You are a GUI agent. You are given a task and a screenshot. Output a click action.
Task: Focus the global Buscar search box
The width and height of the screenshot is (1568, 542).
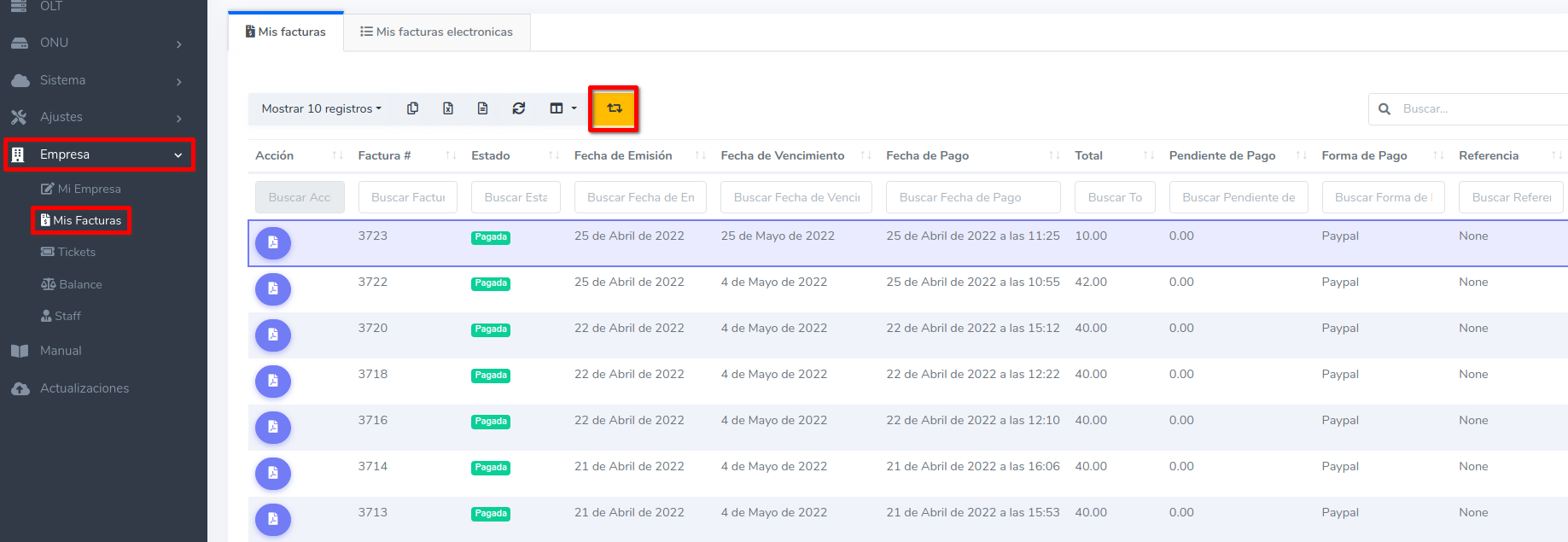pos(1477,109)
